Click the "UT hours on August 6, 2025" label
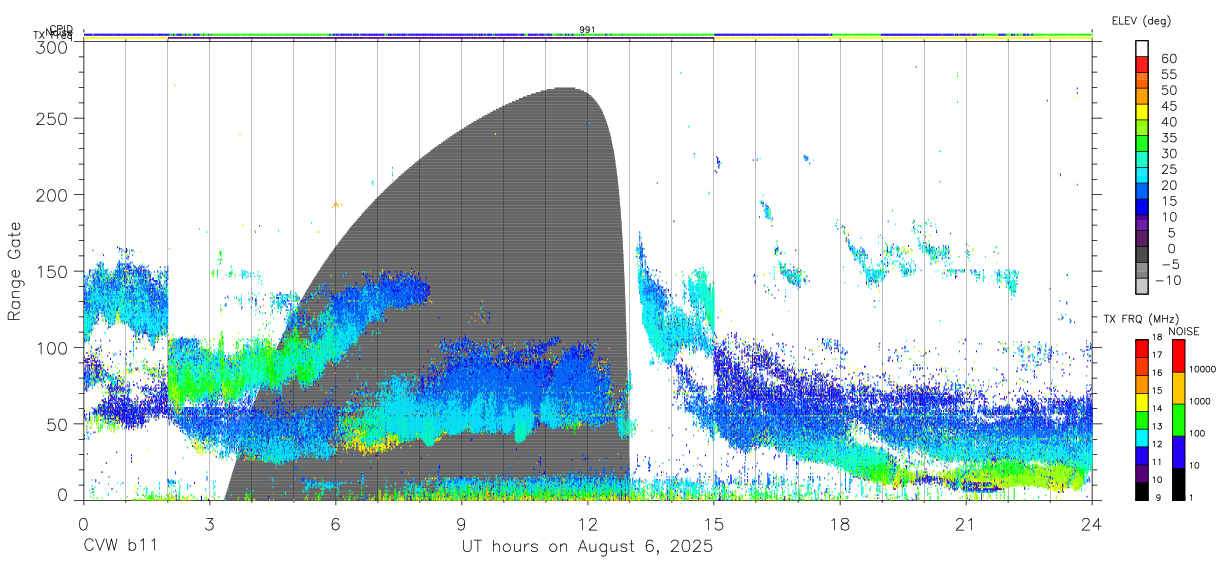 587,547
